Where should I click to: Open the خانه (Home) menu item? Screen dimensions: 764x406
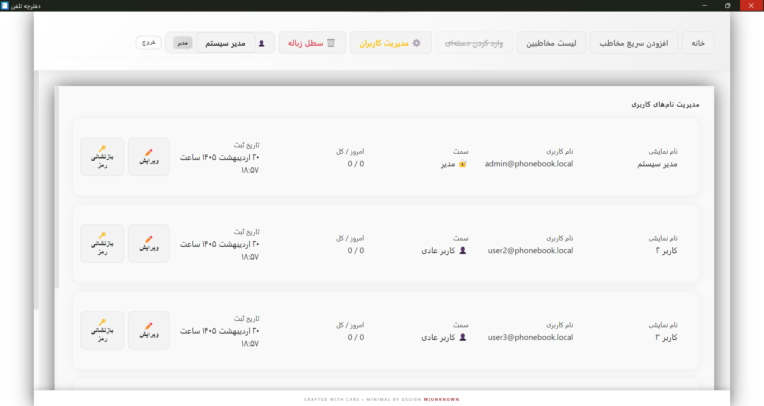tap(698, 43)
